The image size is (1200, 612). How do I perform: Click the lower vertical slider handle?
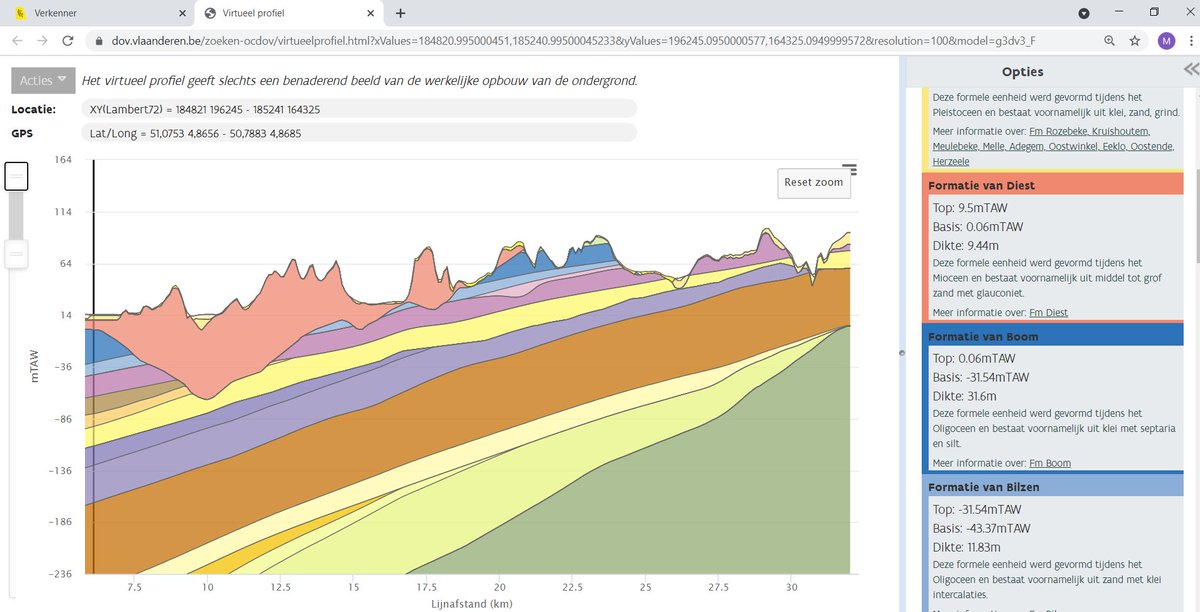click(x=16, y=254)
